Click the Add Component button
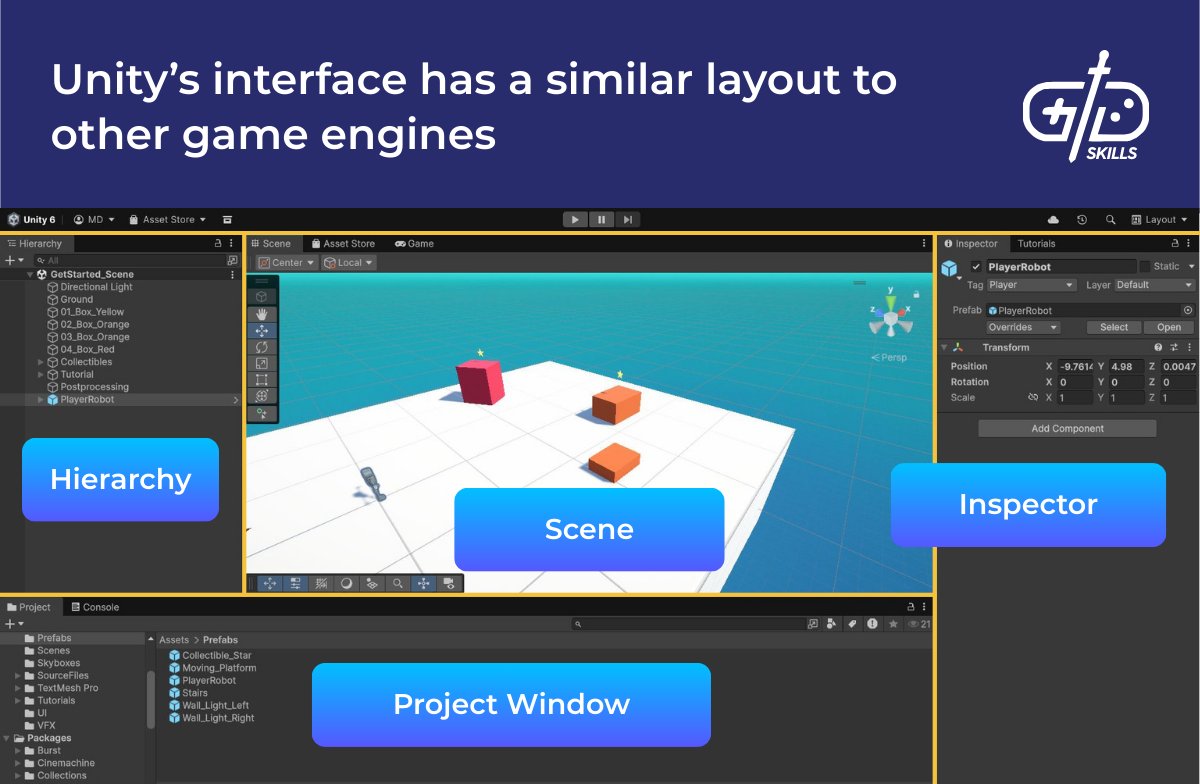1200x784 pixels. click(1066, 428)
